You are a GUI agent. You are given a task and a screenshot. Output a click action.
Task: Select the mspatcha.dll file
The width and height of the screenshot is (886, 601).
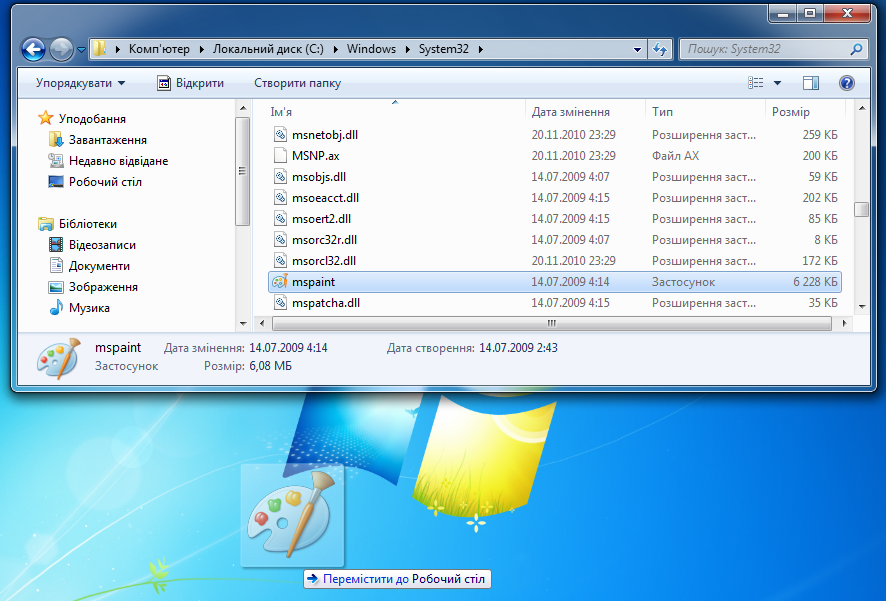(x=555, y=303)
